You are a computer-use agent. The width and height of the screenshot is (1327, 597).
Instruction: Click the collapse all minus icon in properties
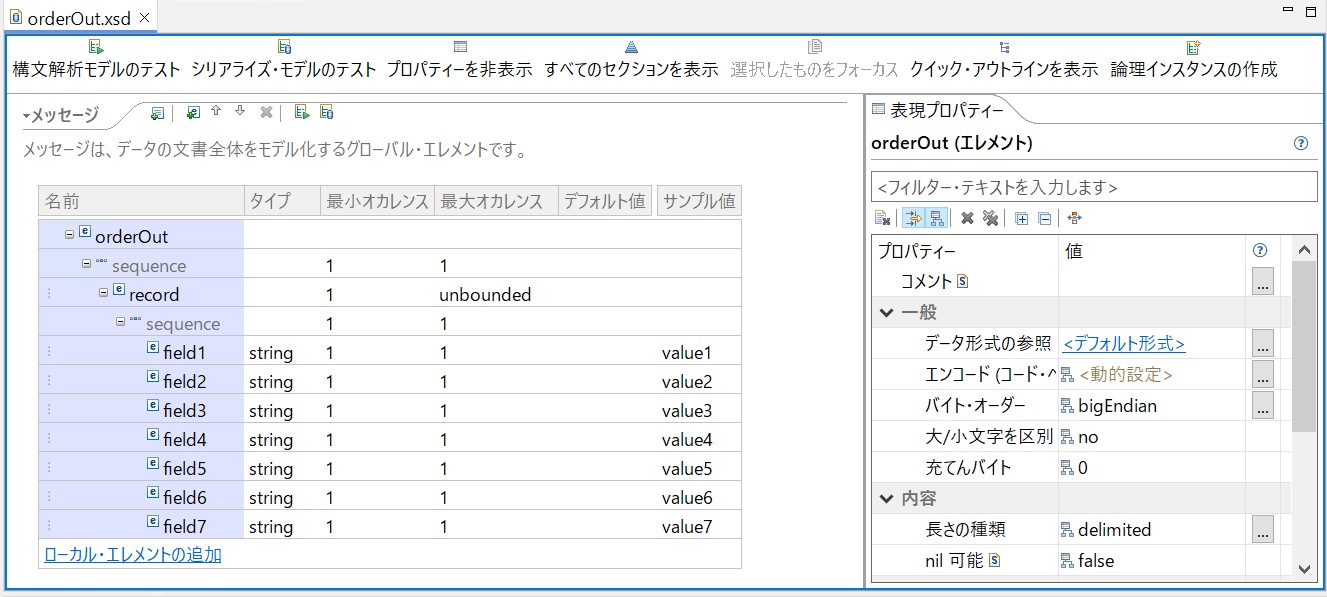click(x=1044, y=218)
